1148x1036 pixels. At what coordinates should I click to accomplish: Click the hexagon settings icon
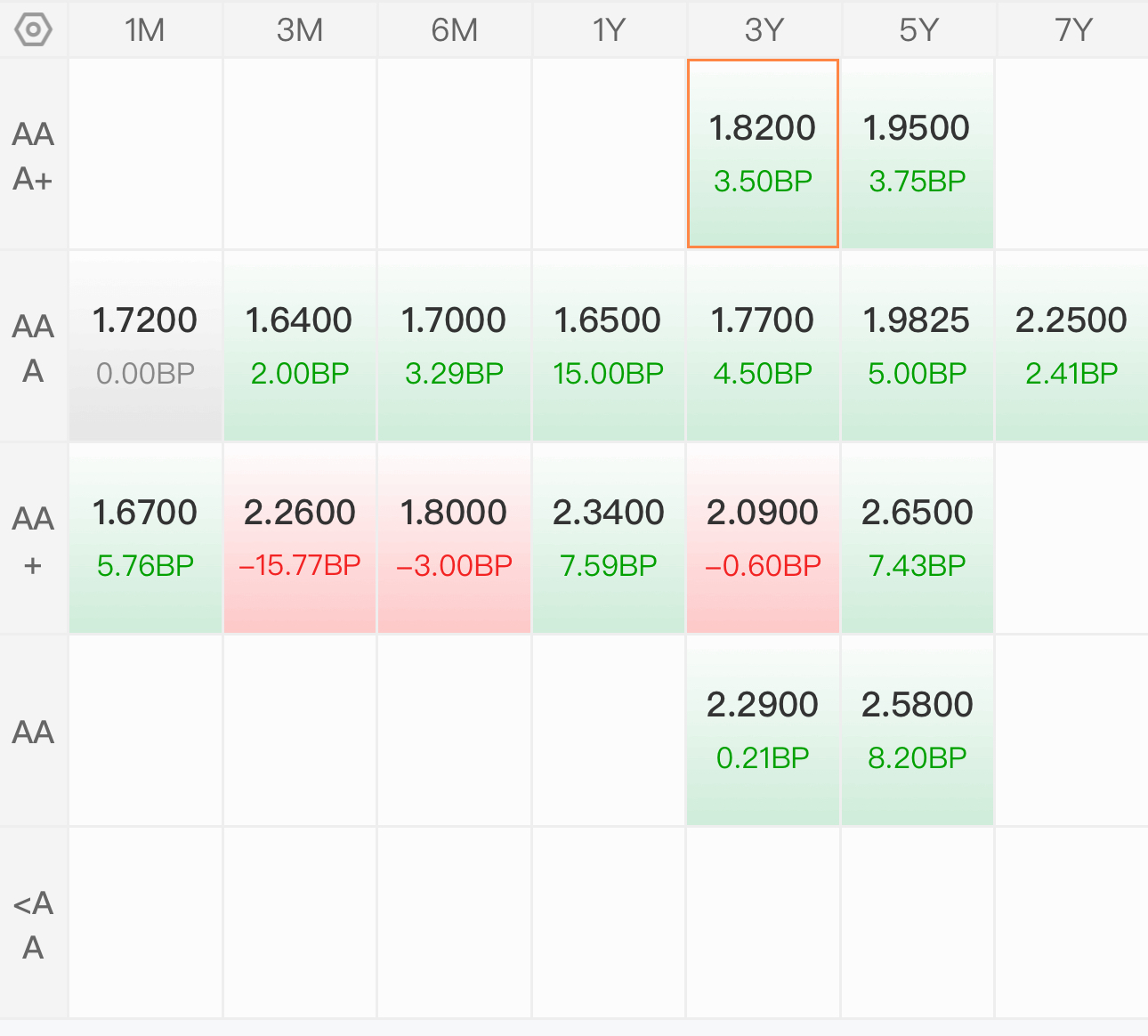pos(34,29)
